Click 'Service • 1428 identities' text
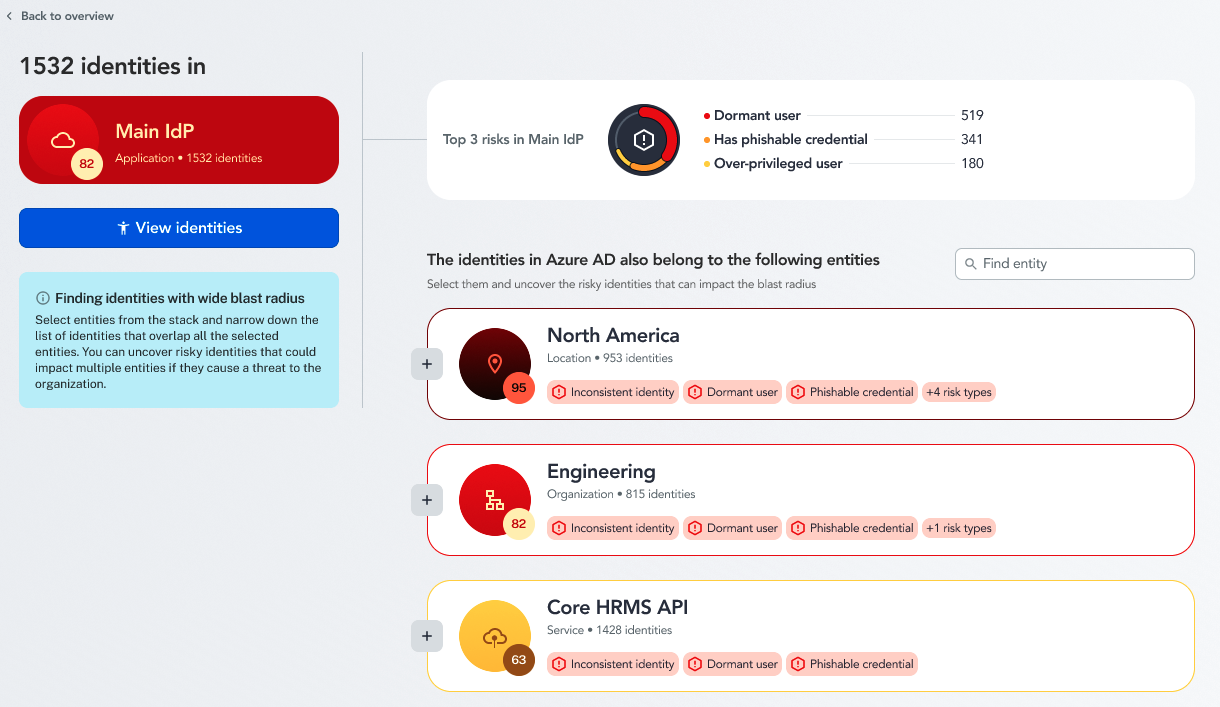The height and width of the screenshot is (707, 1220). [609, 630]
